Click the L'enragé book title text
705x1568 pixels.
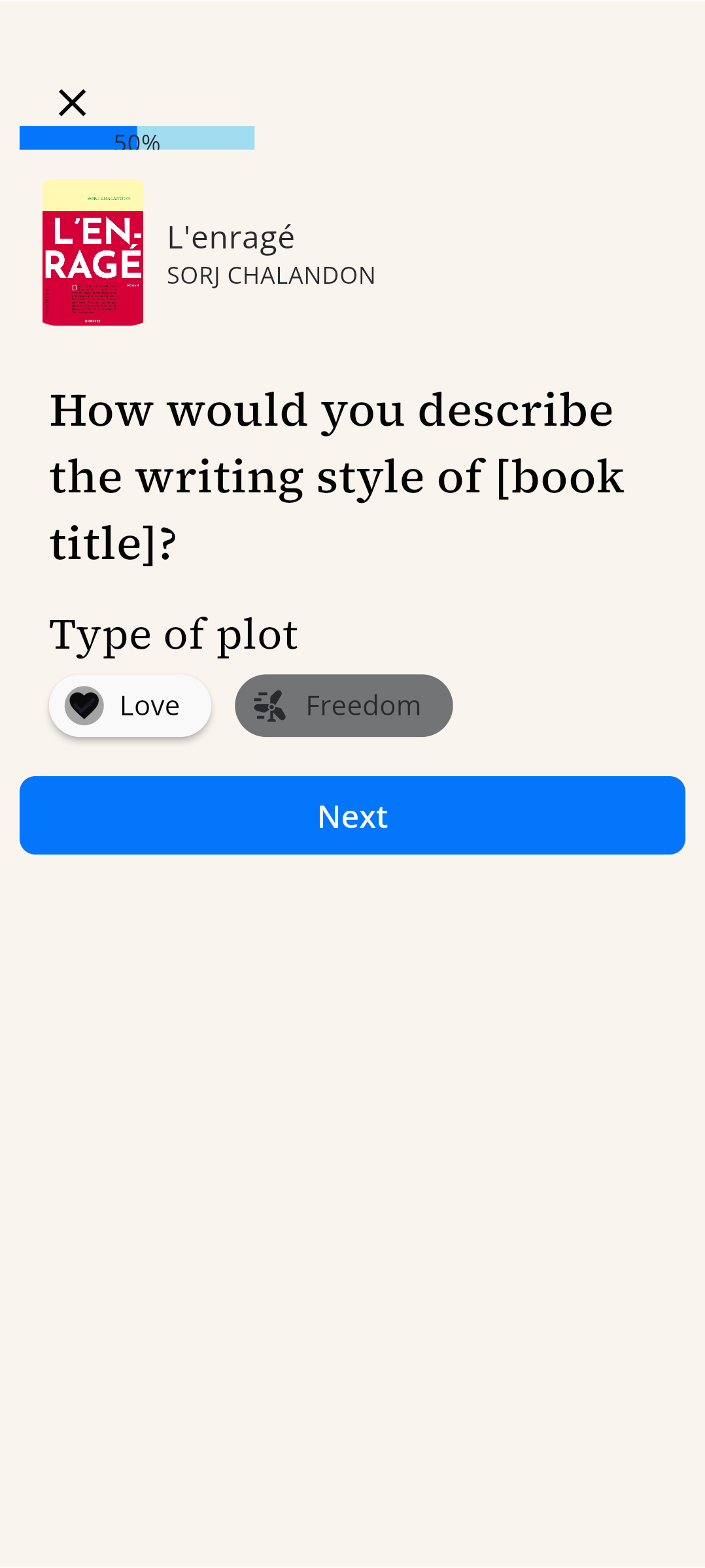[x=231, y=237]
